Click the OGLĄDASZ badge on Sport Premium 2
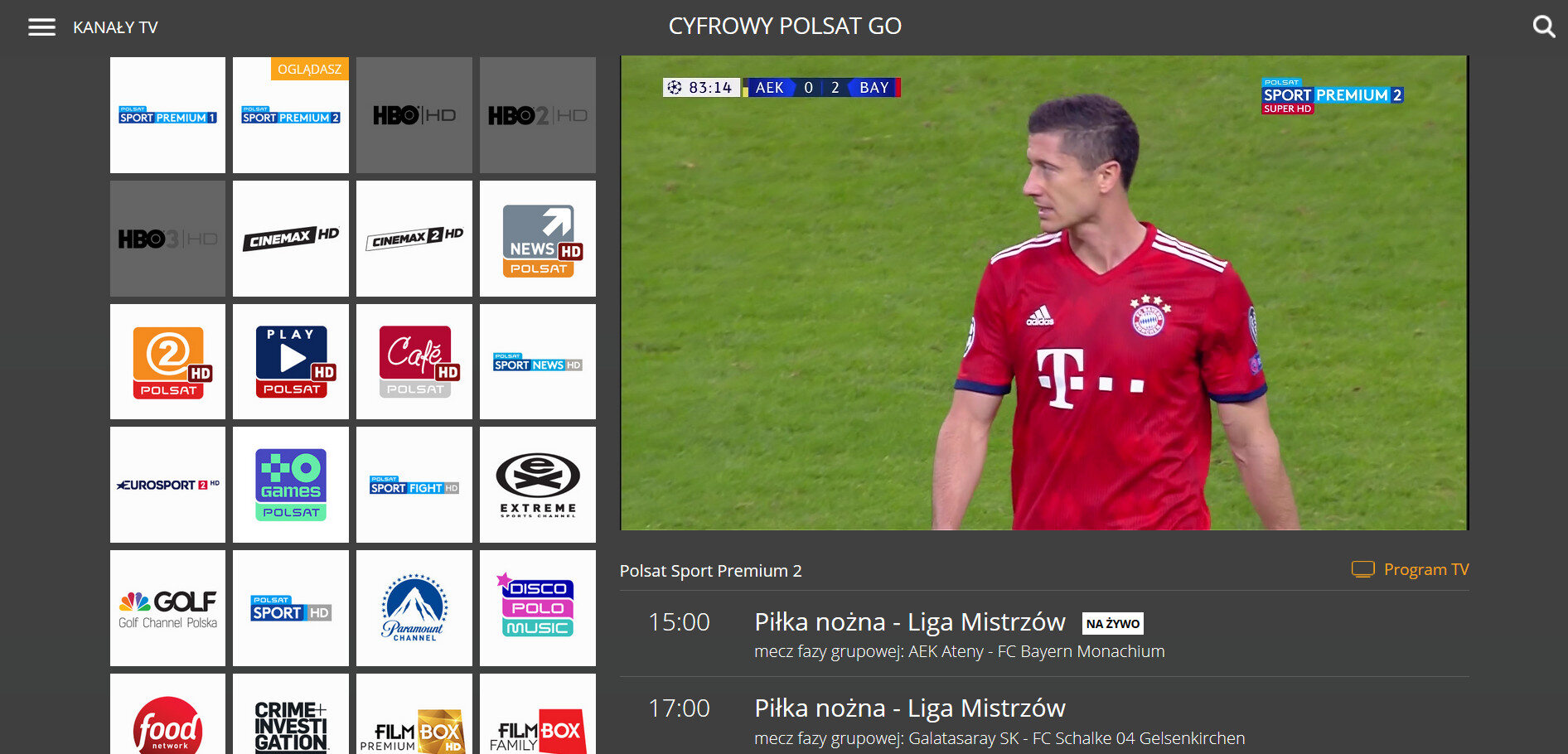 click(309, 69)
